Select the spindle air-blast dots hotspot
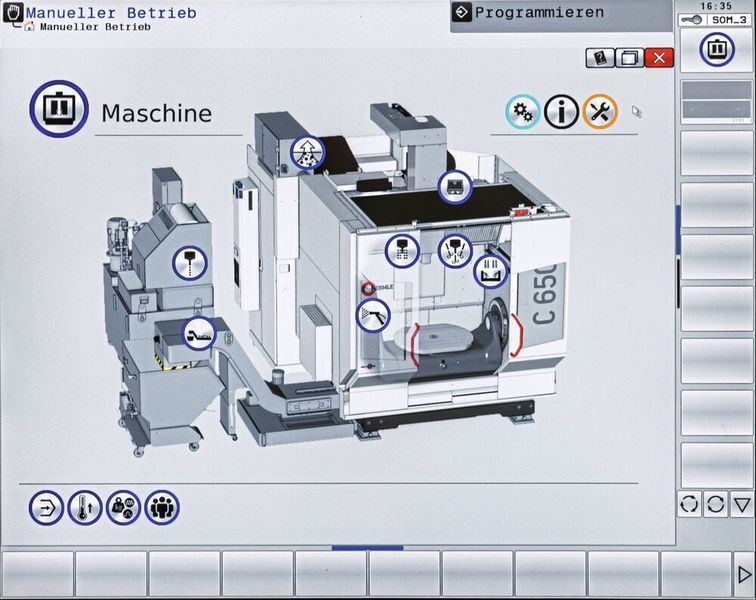Image resolution: width=756 pixels, height=600 pixels. pos(402,251)
